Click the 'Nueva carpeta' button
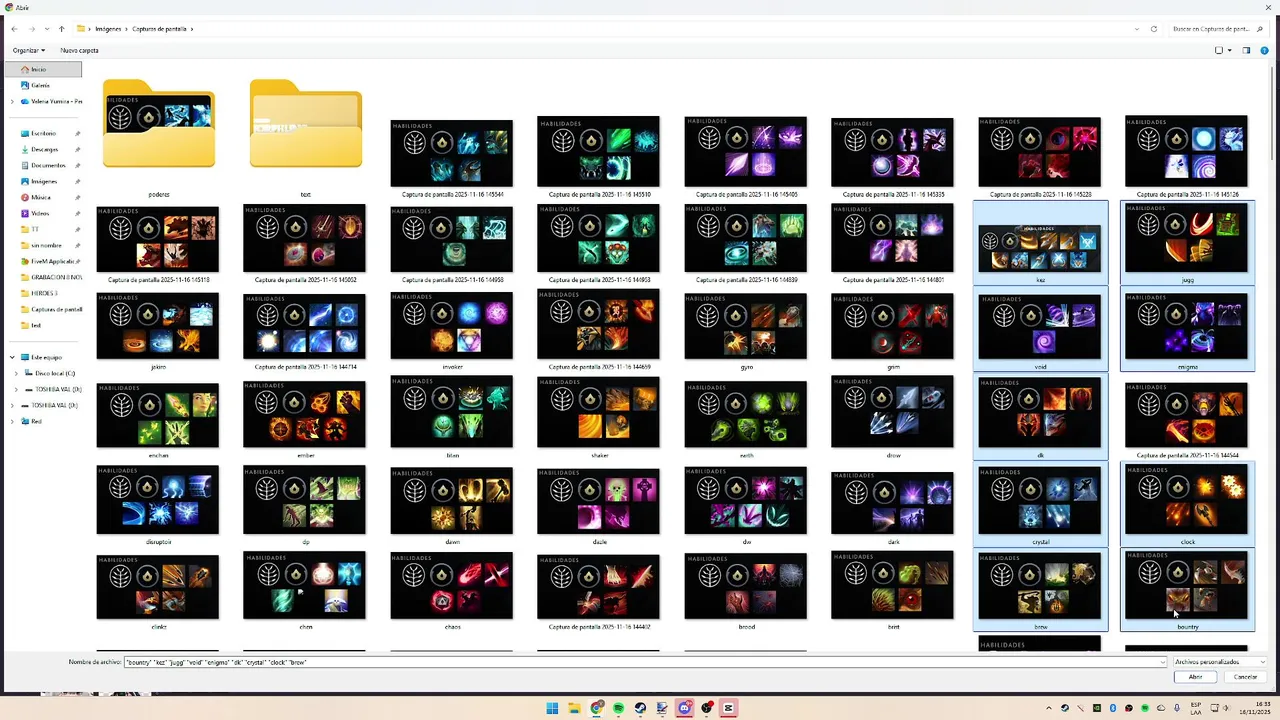Viewport: 1280px width, 720px height. coord(79,50)
